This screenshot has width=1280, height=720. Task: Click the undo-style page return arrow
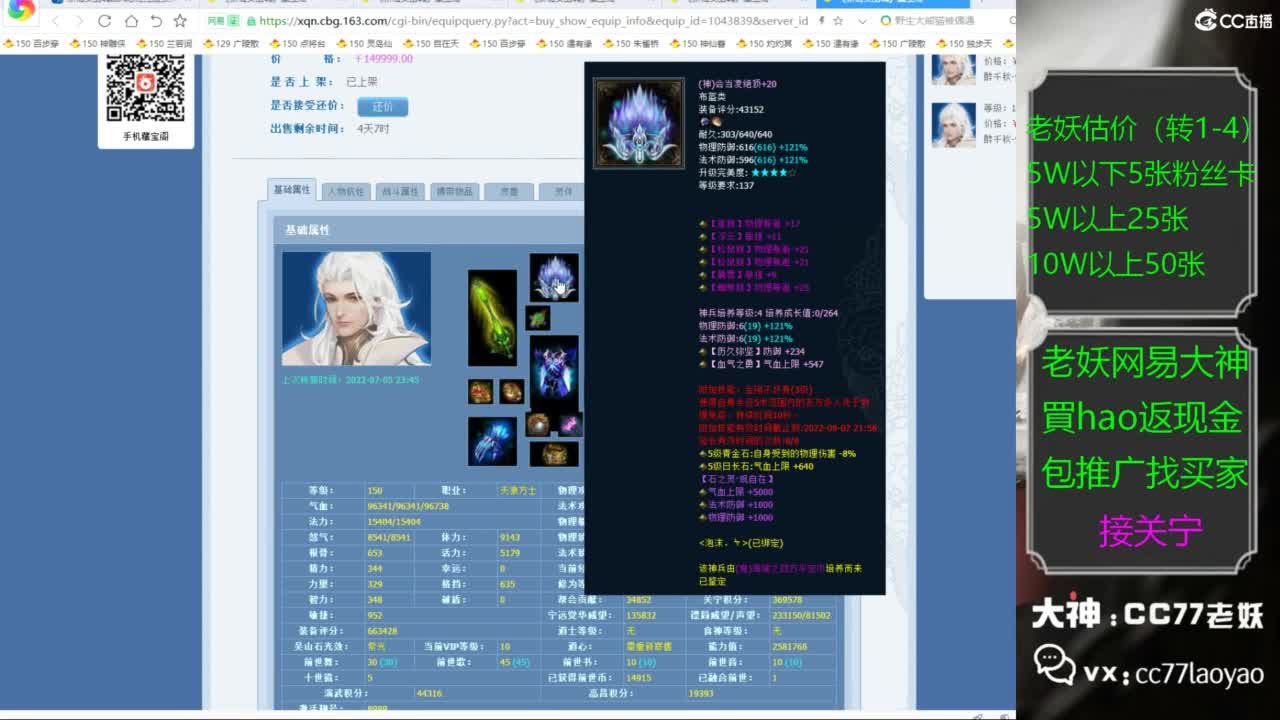[158, 21]
